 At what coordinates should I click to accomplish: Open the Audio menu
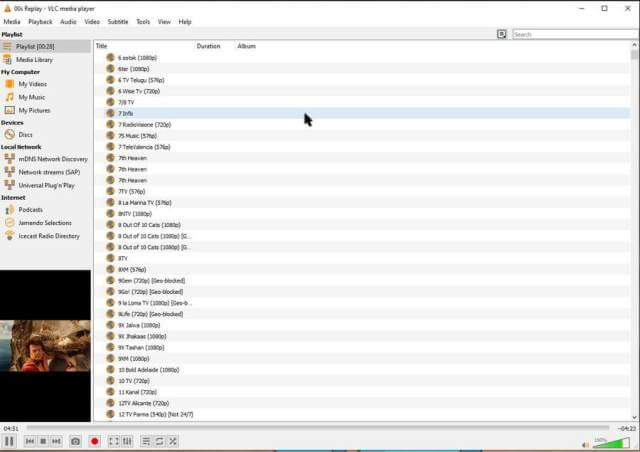click(68, 22)
